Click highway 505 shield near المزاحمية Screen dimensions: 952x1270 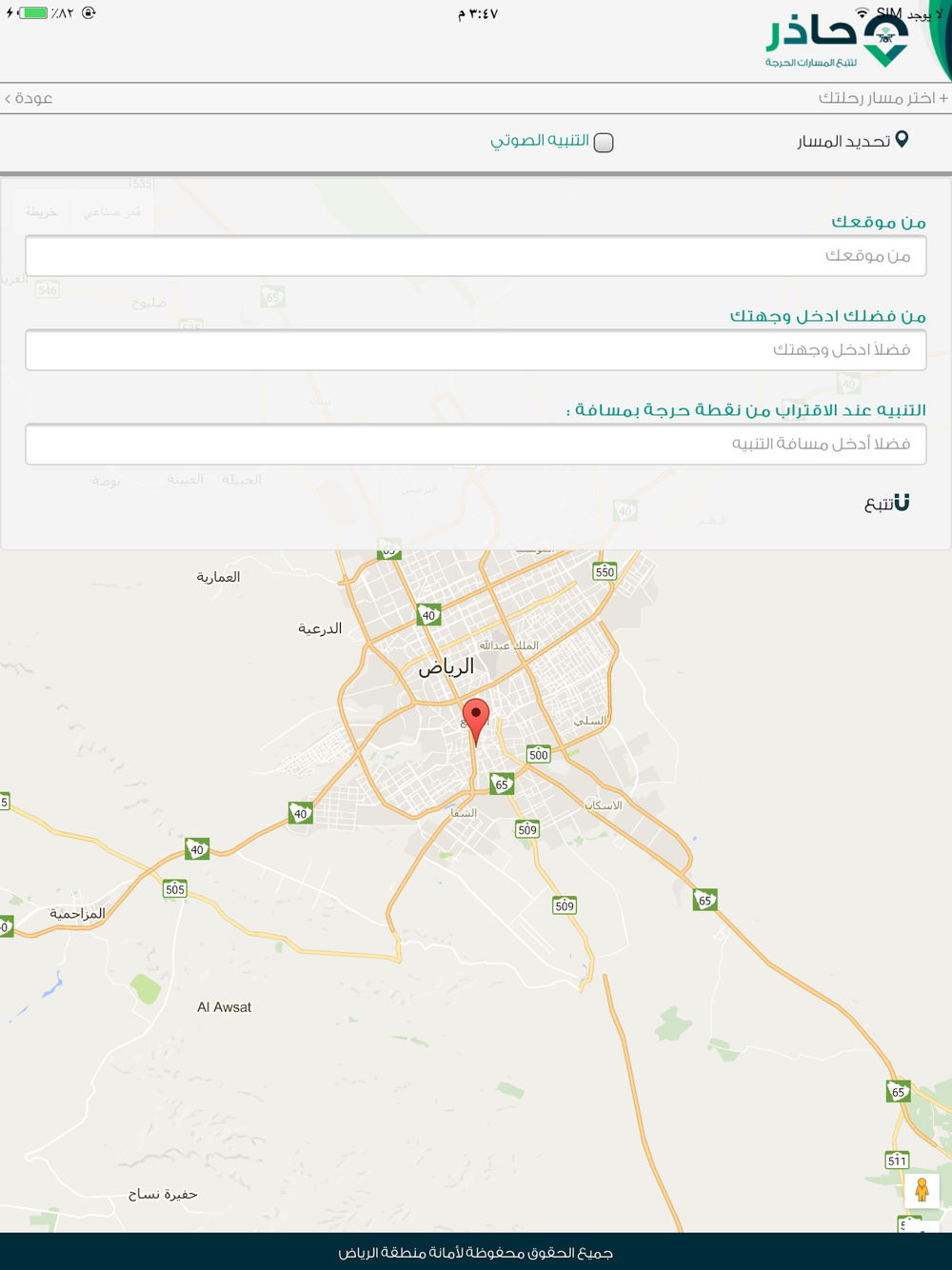pyautogui.click(x=175, y=889)
